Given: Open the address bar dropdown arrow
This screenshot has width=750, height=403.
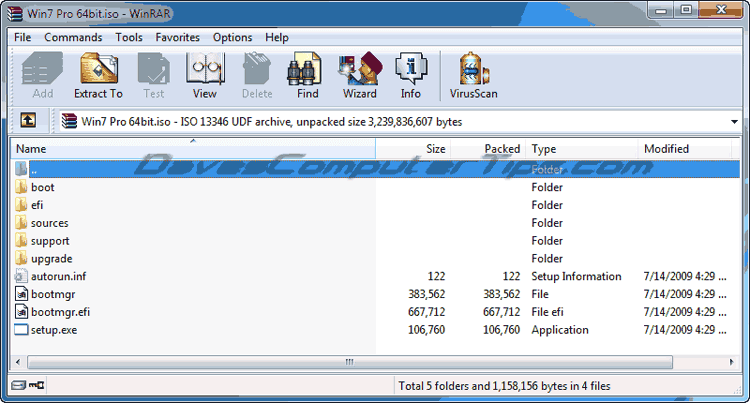Looking at the screenshot, I should [x=734, y=122].
